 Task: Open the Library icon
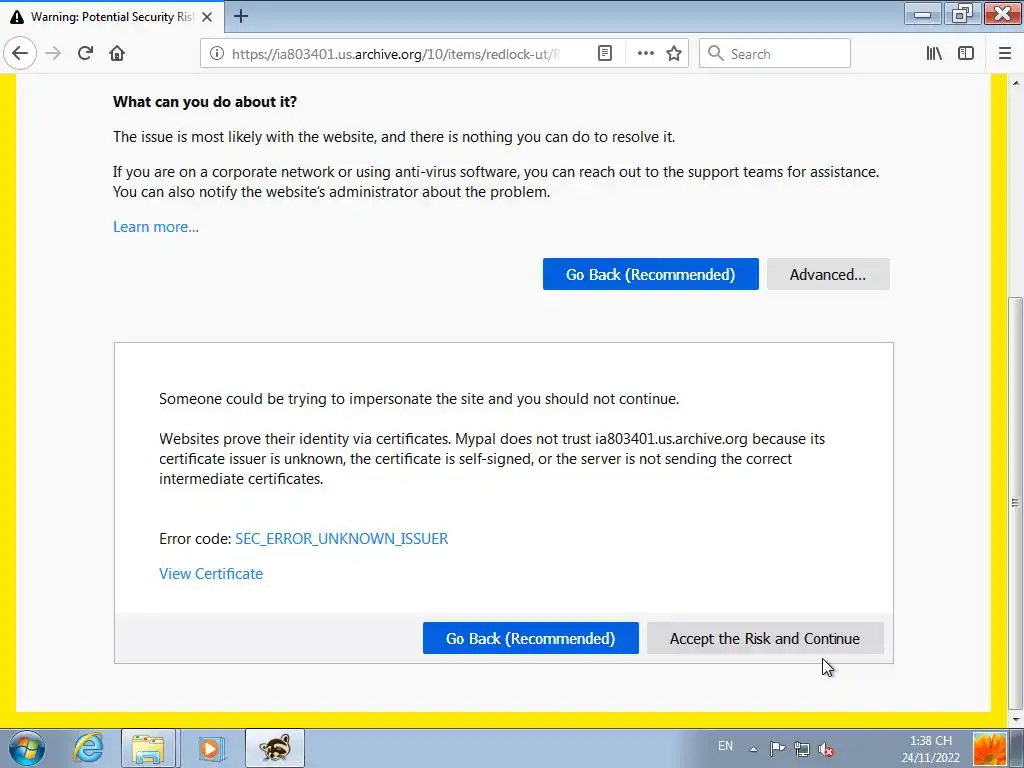[x=934, y=54]
